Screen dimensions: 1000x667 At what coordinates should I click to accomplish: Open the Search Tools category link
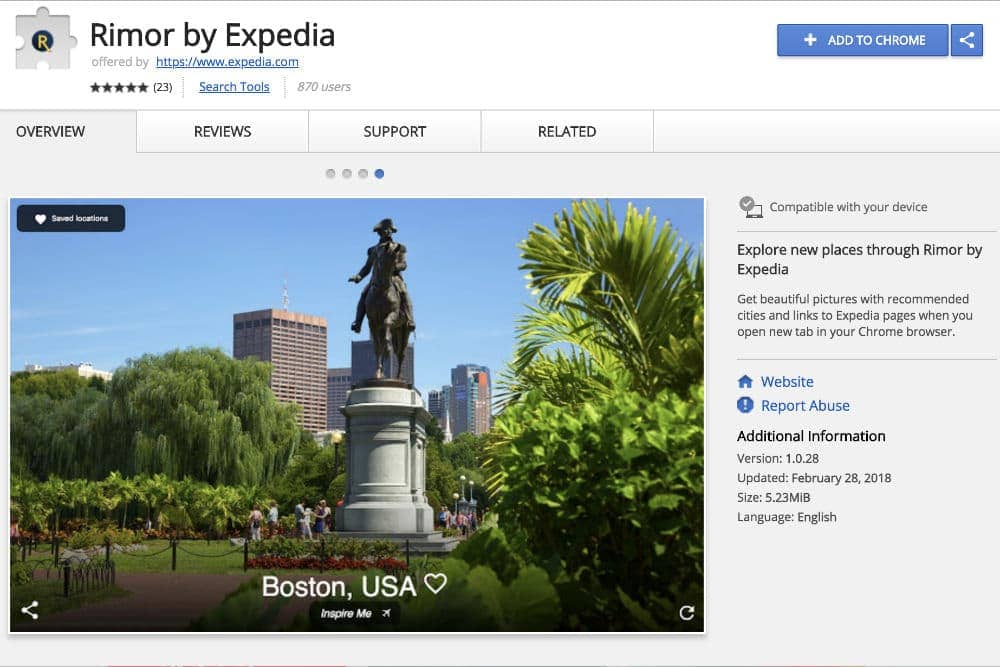point(234,87)
